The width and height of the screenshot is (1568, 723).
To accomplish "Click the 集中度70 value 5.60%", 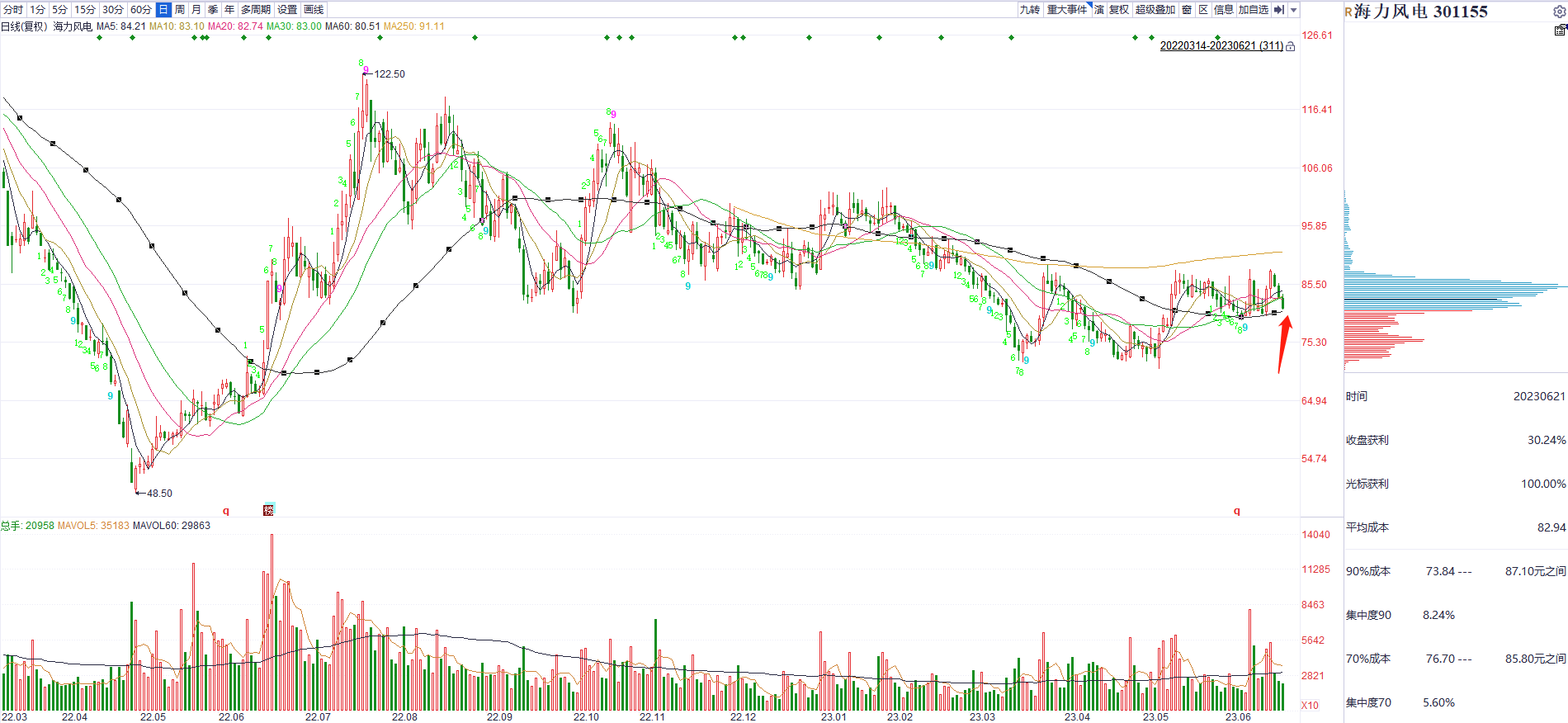I will tap(1439, 702).
